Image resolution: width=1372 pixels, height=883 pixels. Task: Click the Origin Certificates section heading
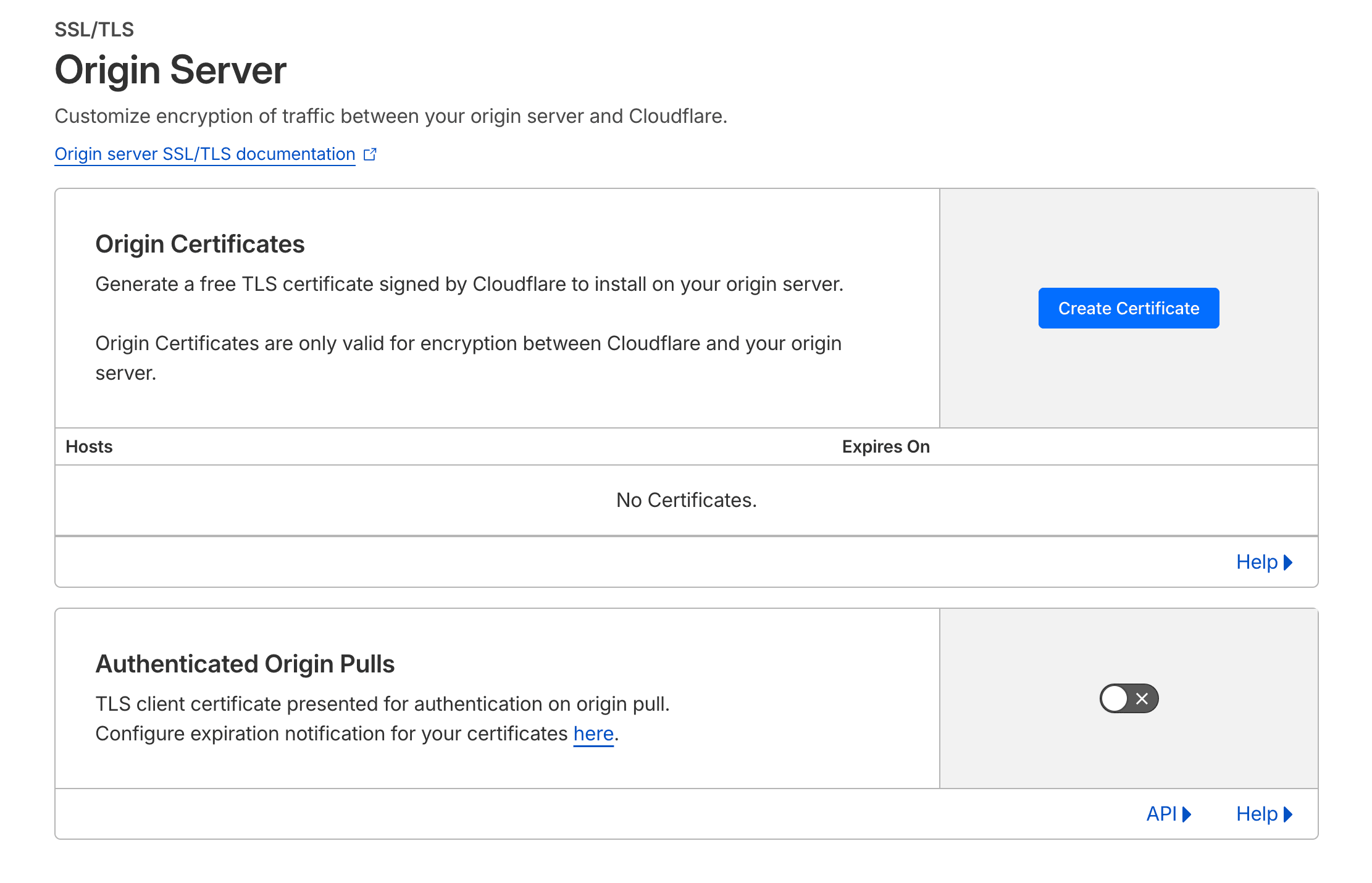[x=199, y=244]
